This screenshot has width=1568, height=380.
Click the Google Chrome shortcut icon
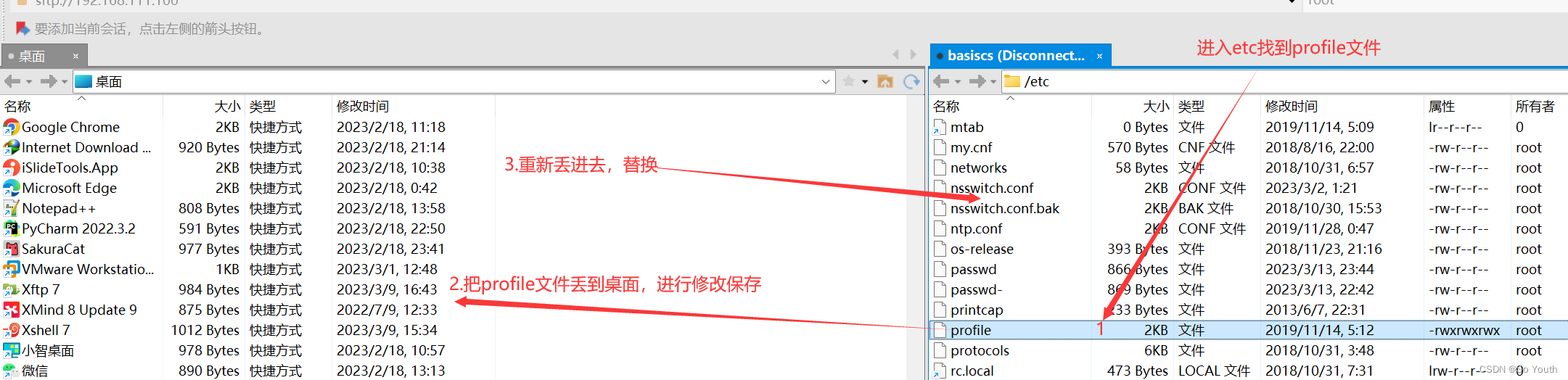tap(11, 127)
